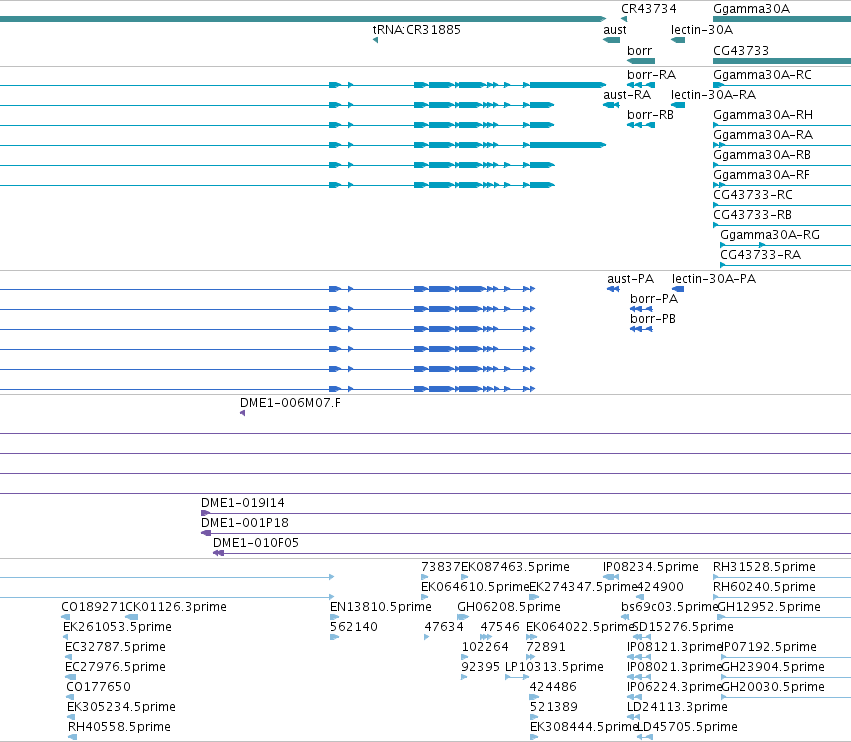Click the lectin-30A gene label
This screenshot has width=851, height=742.
[702, 30]
